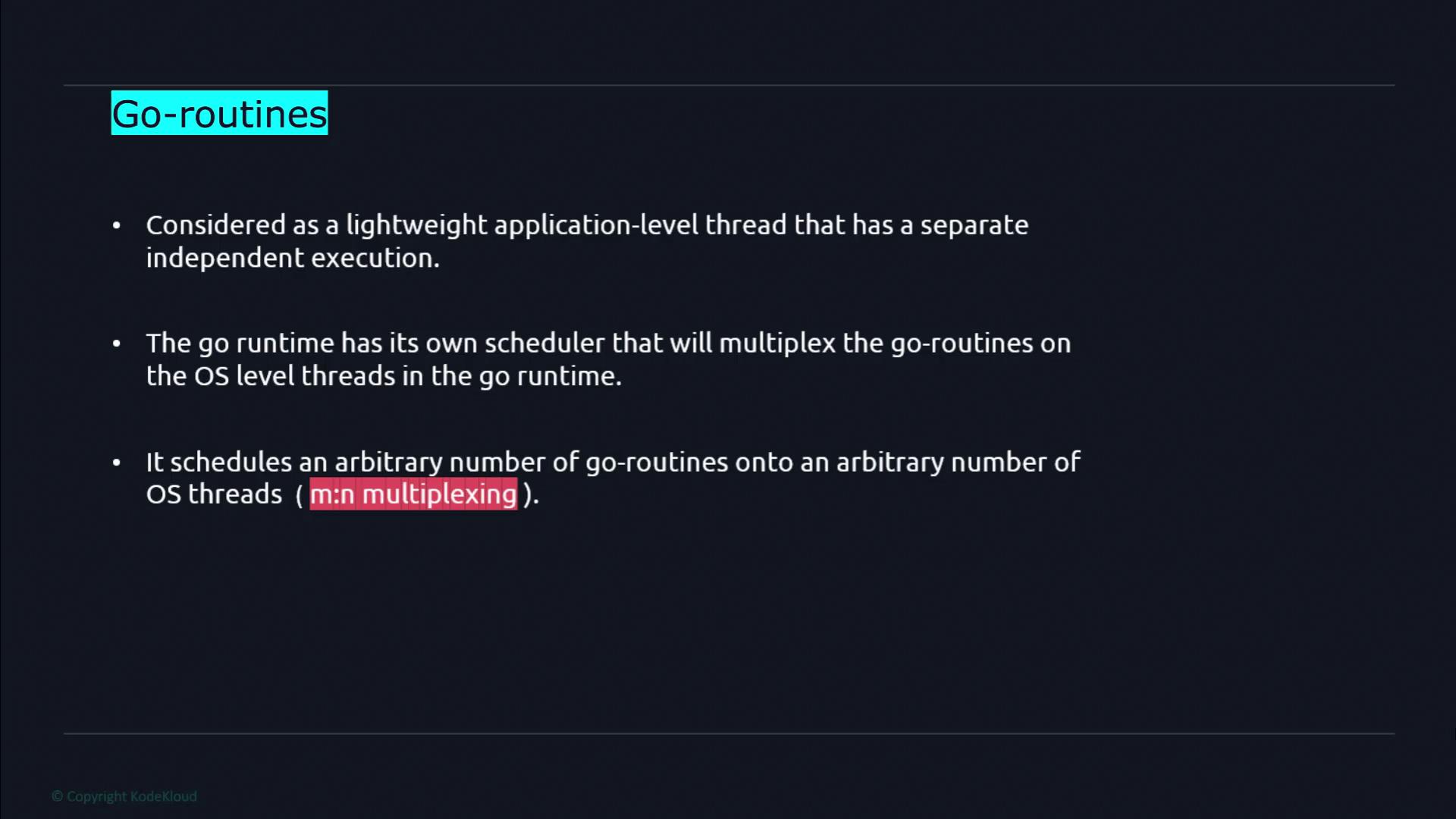Click the closing parenthesis after "multiplexing"
Image resolution: width=1456 pixels, height=819 pixels.
[x=528, y=494]
